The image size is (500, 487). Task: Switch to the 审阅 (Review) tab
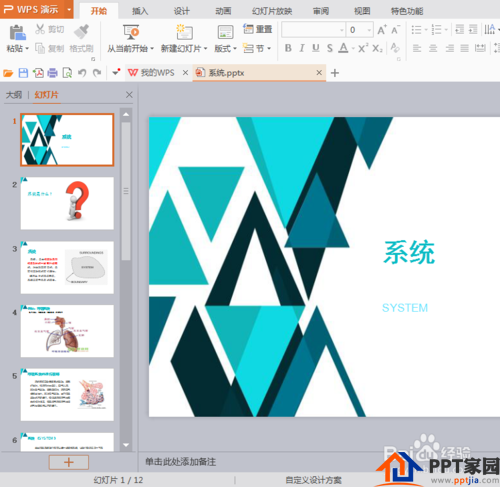coord(321,11)
